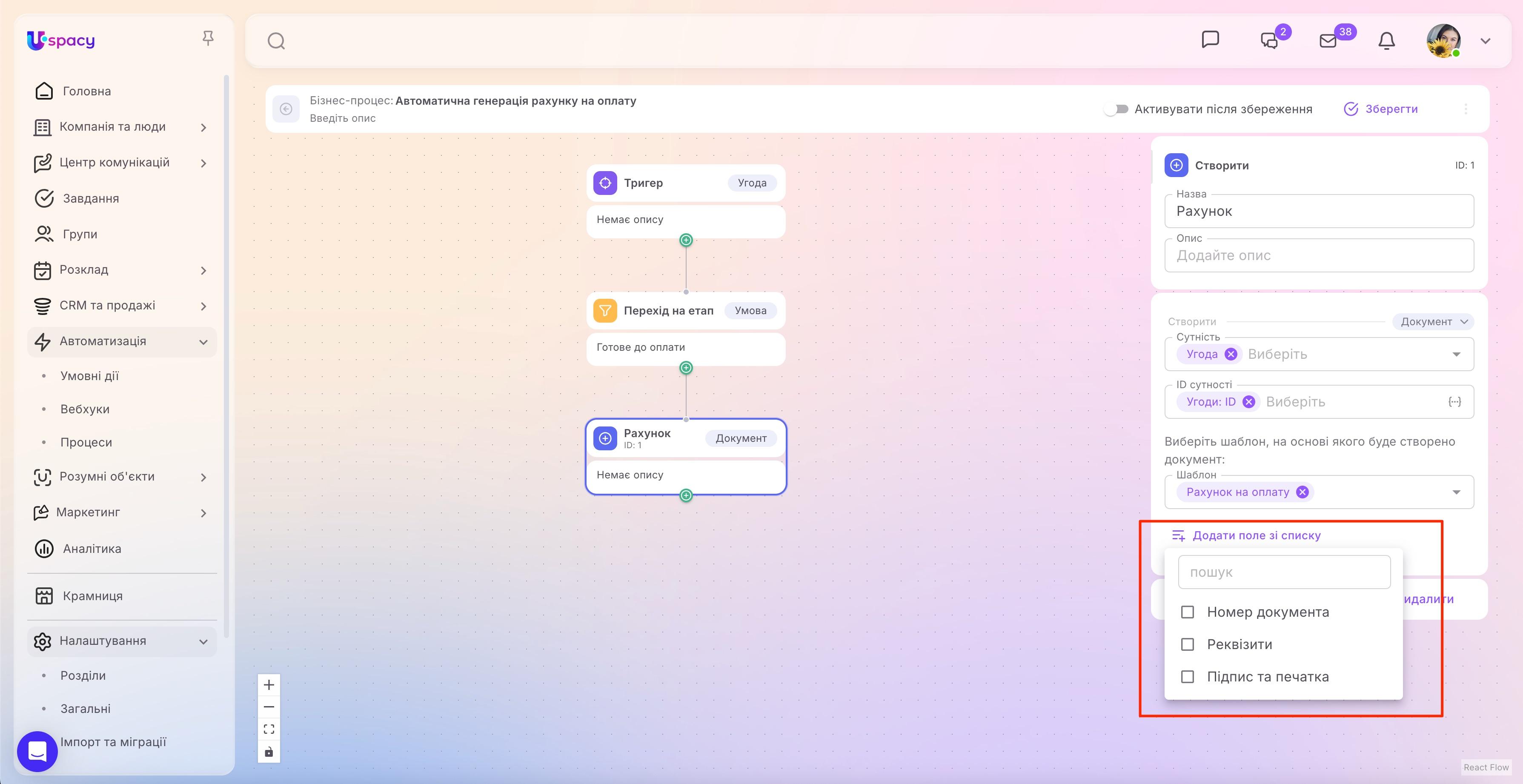Click the пошук search field
Image resolution: width=1523 pixels, height=784 pixels.
tap(1284, 572)
